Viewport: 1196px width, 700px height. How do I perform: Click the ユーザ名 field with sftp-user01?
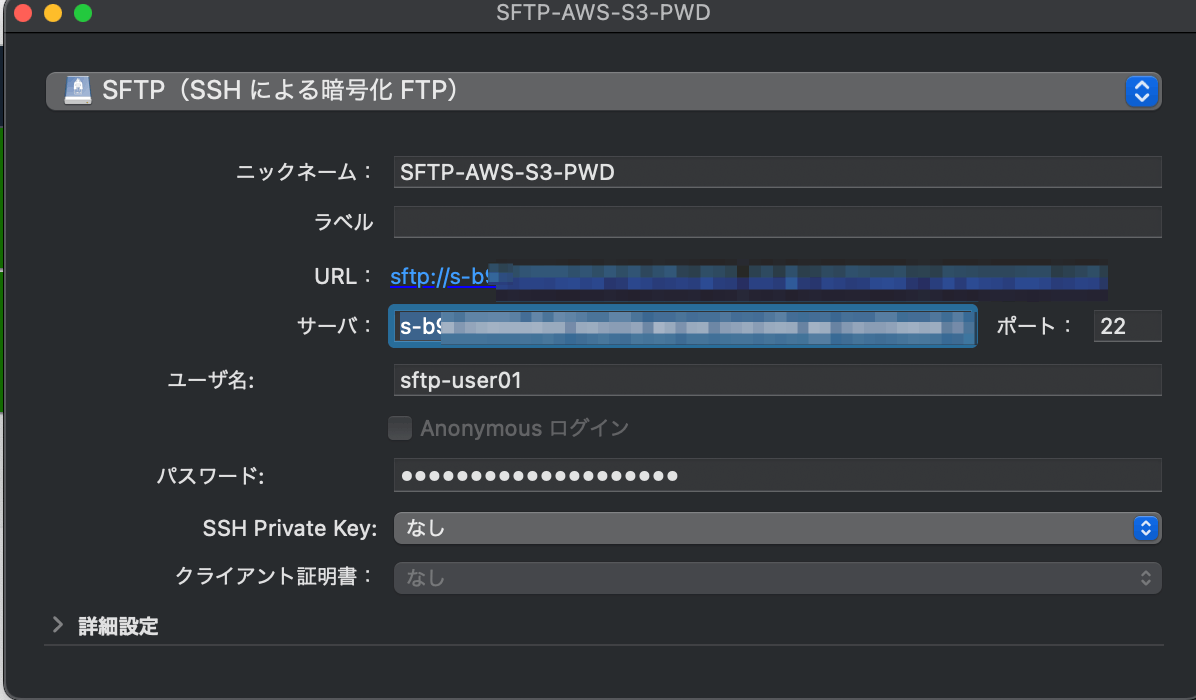coord(776,380)
